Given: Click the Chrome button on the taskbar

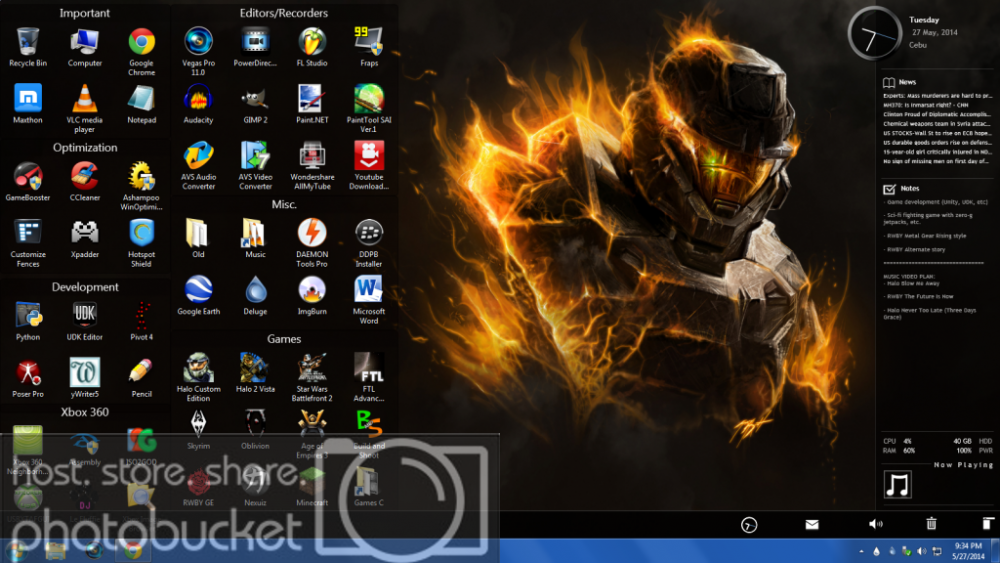Looking at the screenshot, I should (131, 551).
